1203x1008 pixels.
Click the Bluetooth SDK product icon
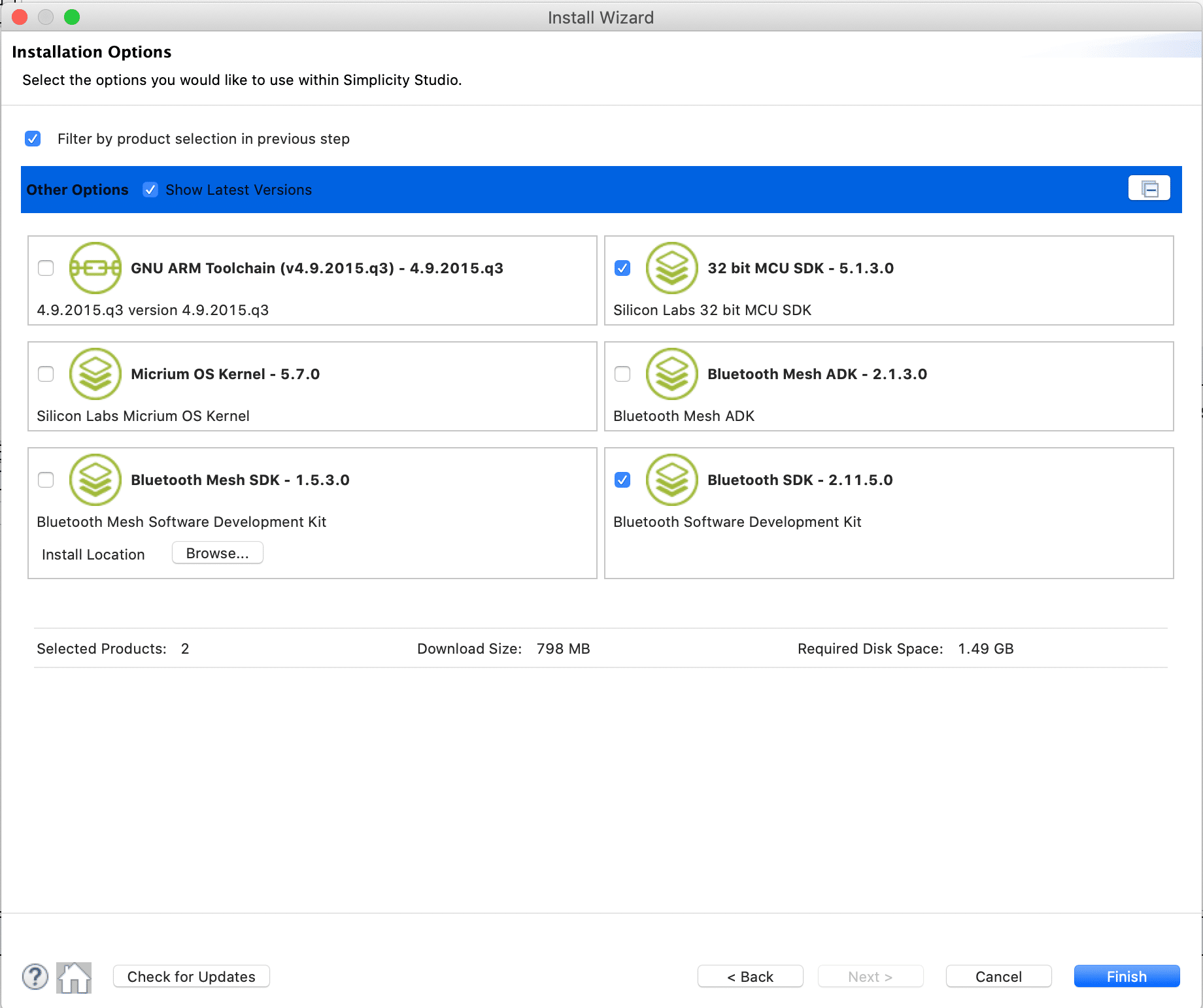click(x=671, y=480)
